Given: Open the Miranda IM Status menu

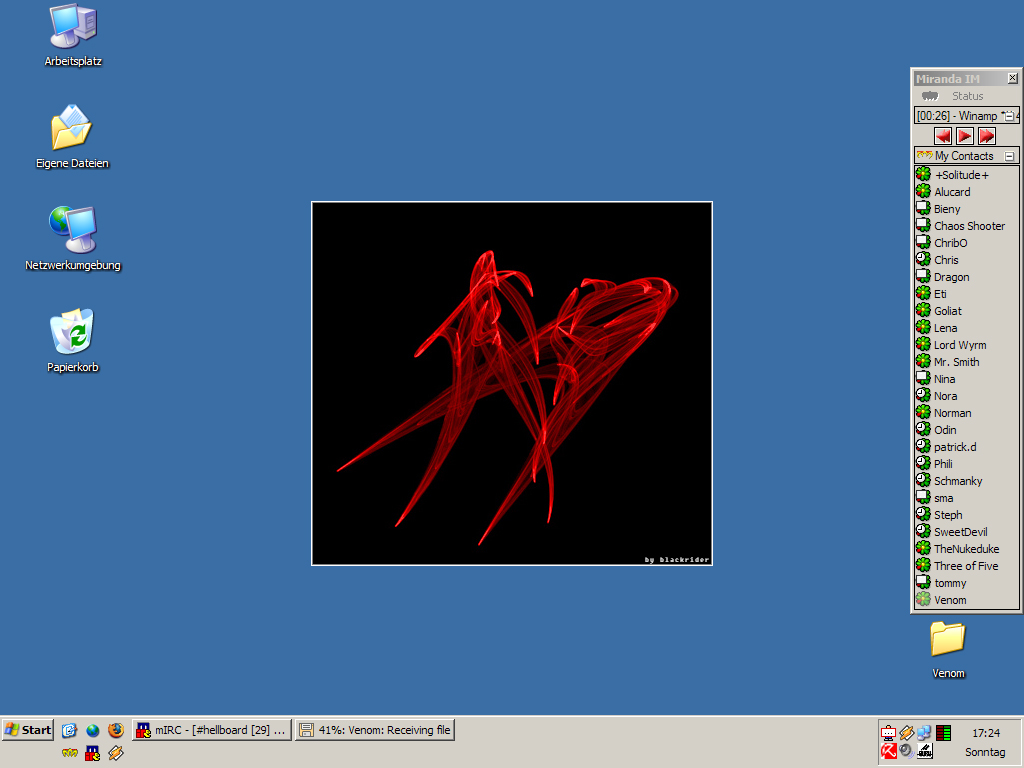Looking at the screenshot, I should [x=967, y=96].
